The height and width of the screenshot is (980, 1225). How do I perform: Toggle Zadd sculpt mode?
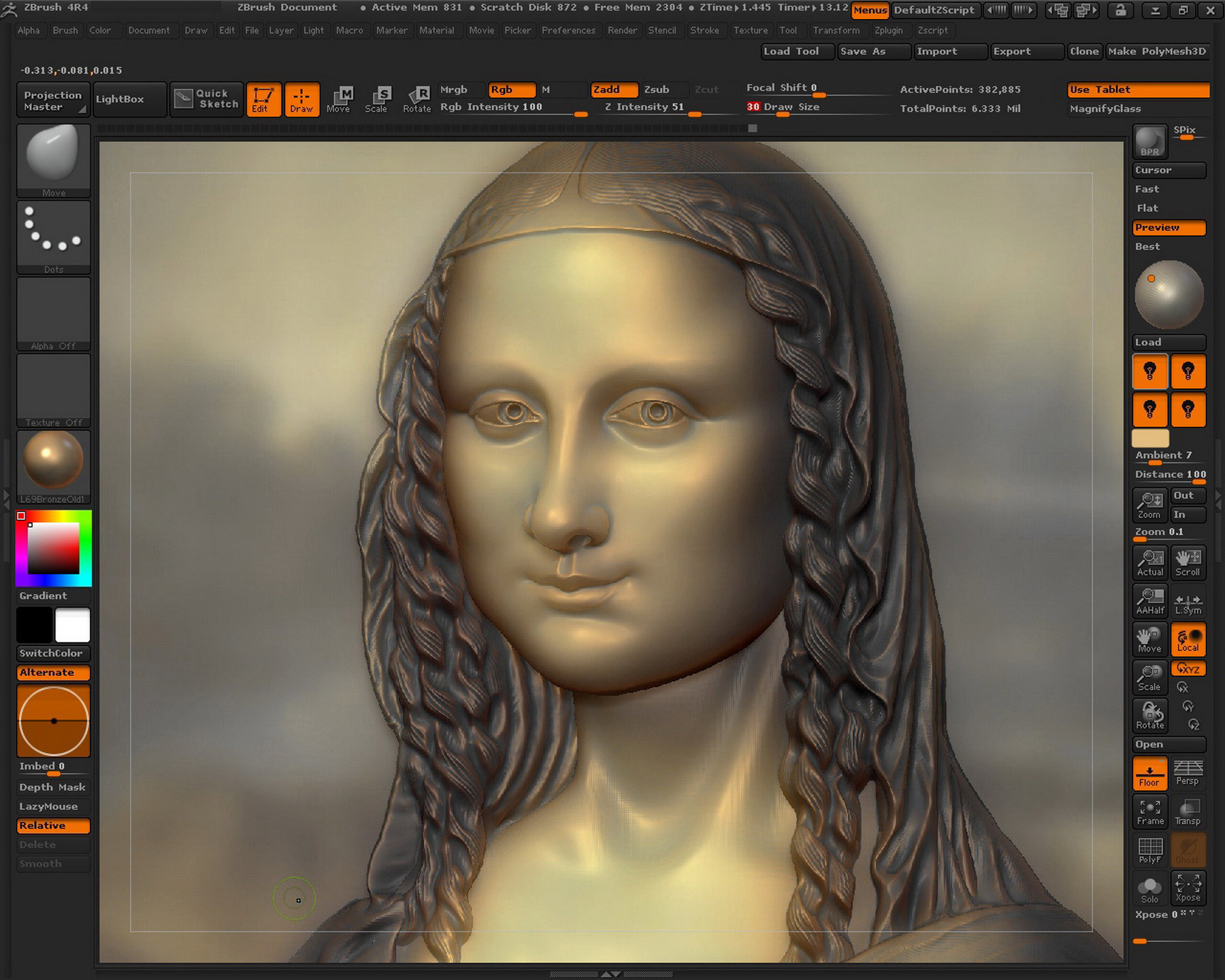click(x=614, y=90)
